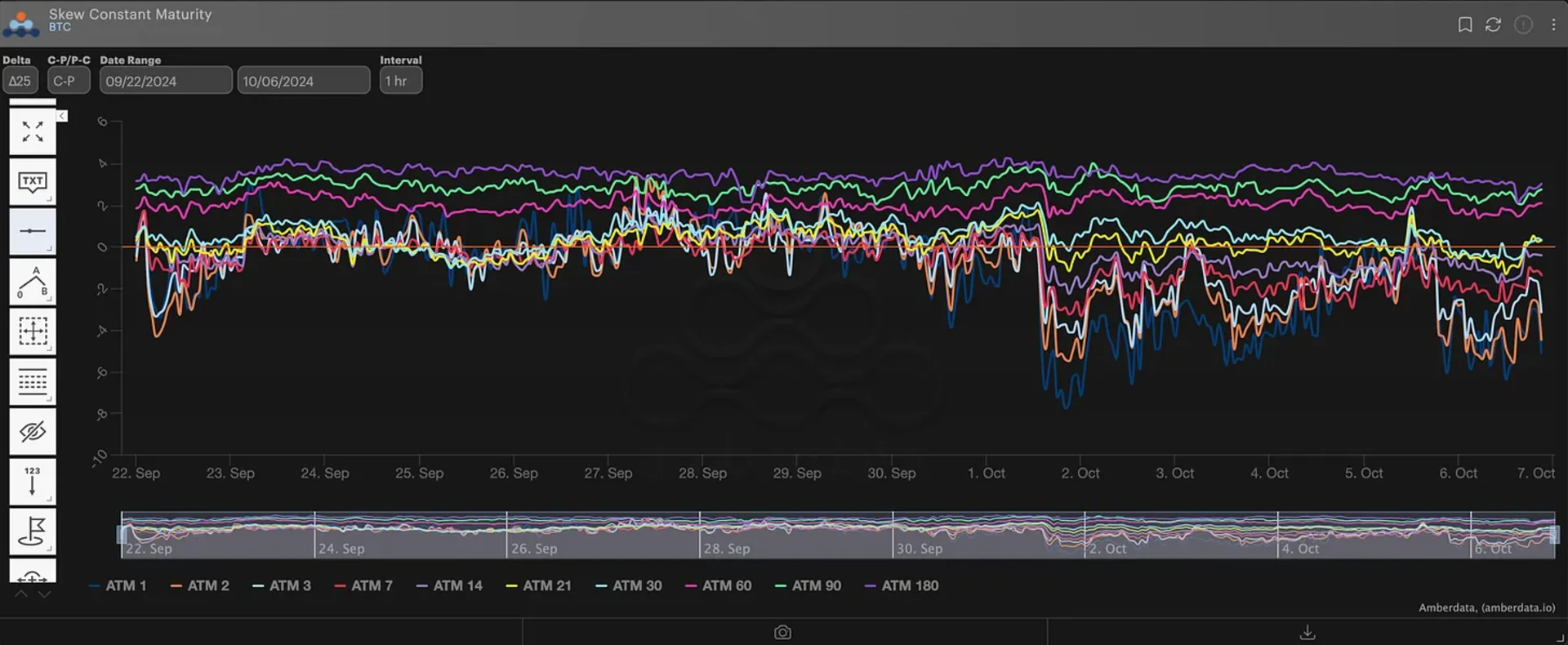Click the navigator at 28. Sep
The image size is (1568, 645).
coord(727,549)
